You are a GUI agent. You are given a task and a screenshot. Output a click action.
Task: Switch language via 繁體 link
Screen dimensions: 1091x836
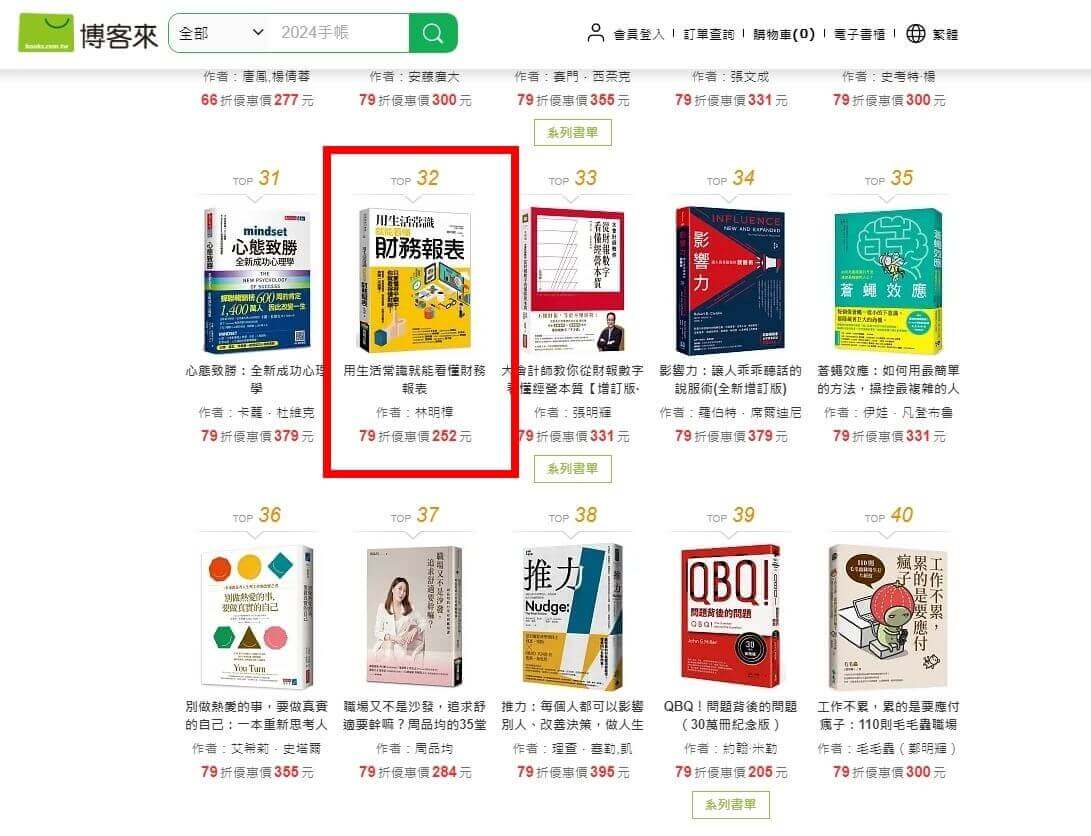click(x=945, y=34)
